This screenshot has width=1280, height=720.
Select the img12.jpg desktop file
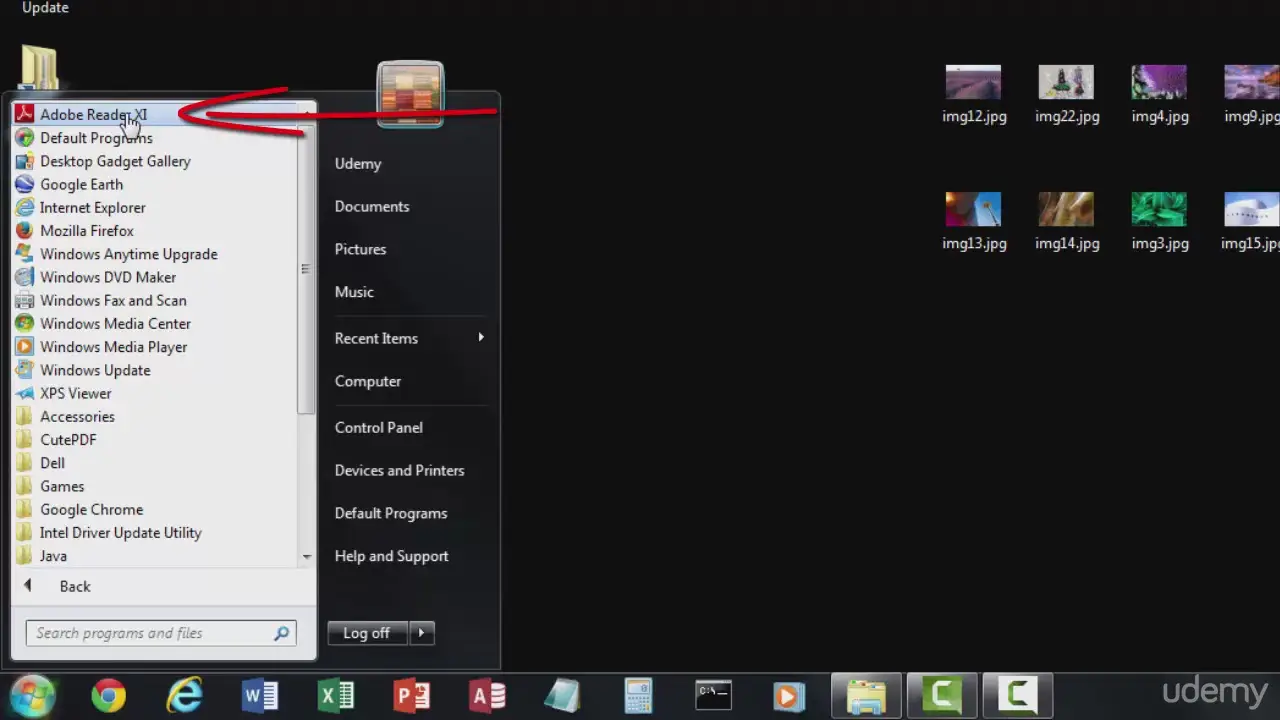974,95
